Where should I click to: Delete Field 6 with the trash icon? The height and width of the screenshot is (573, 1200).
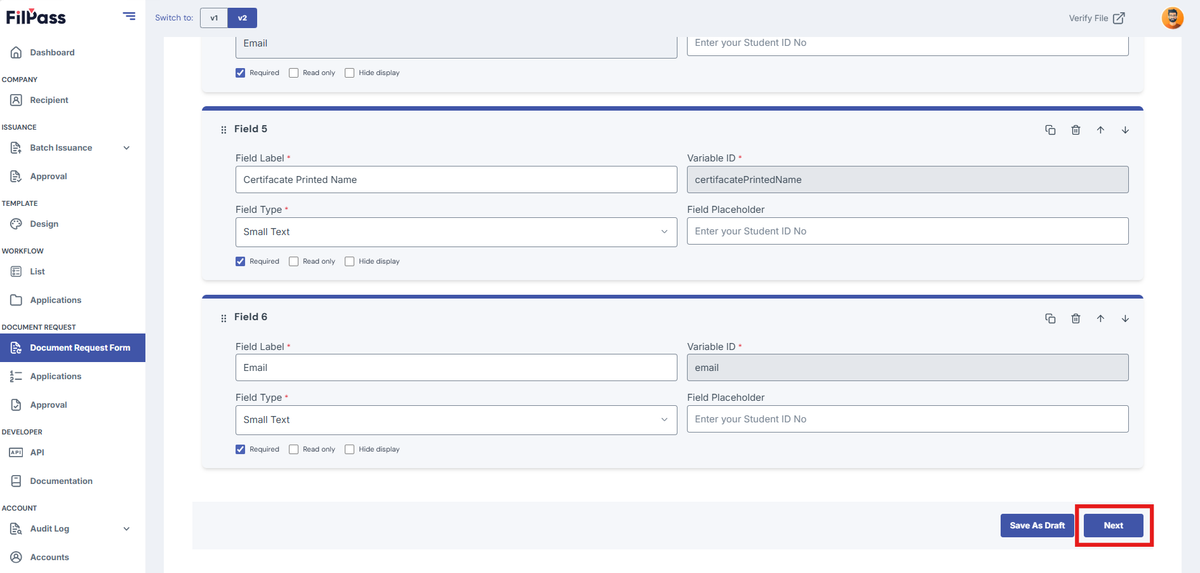[x=1075, y=318]
